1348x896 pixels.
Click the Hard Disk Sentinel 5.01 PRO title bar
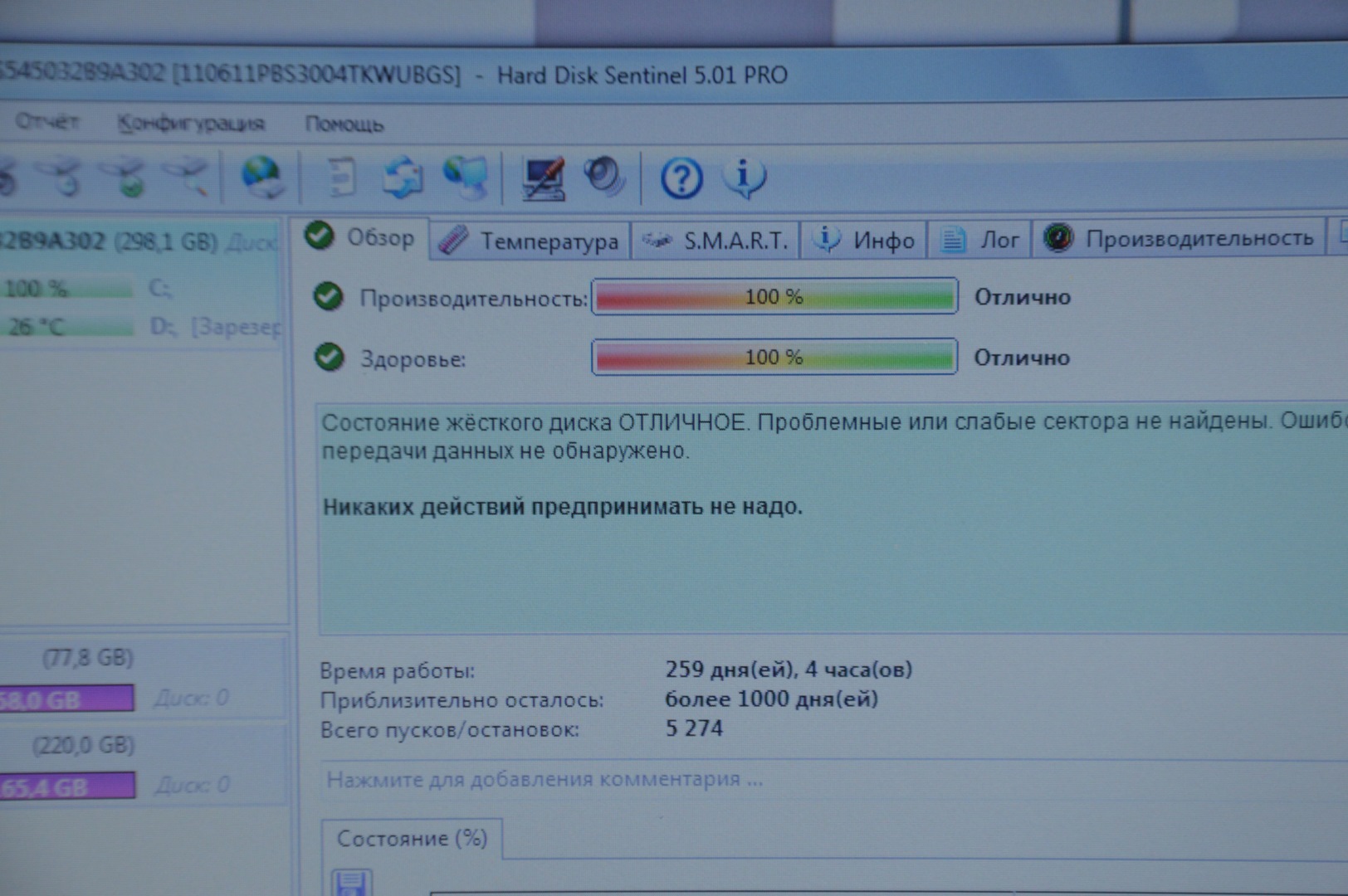tap(642, 75)
